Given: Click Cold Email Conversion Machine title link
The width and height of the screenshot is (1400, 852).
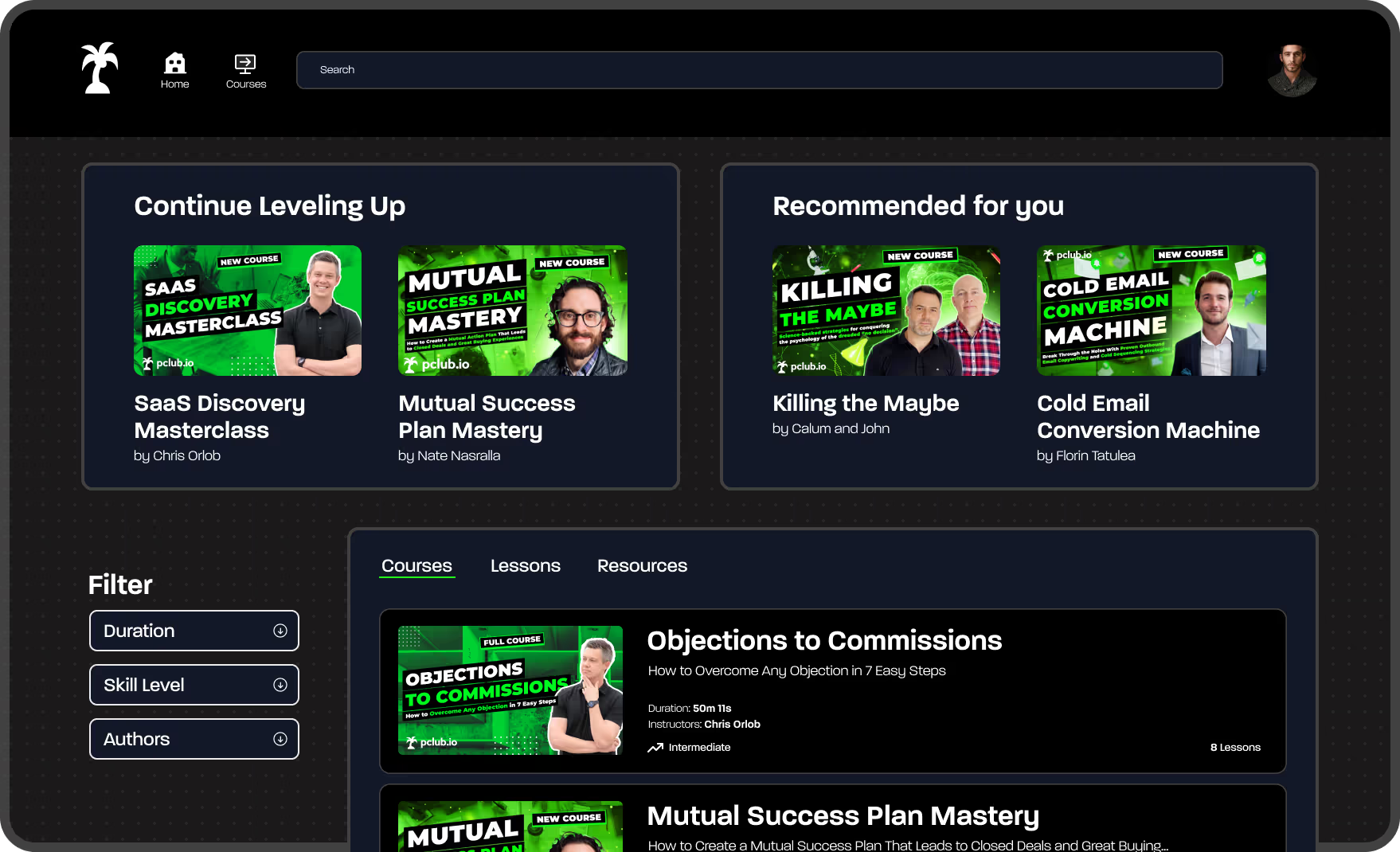Looking at the screenshot, I should 1148,416.
